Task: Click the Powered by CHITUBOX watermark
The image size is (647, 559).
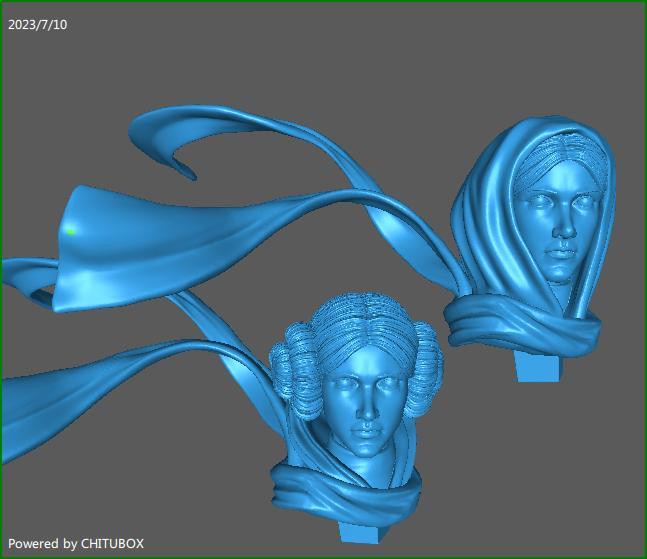Action: (76, 543)
